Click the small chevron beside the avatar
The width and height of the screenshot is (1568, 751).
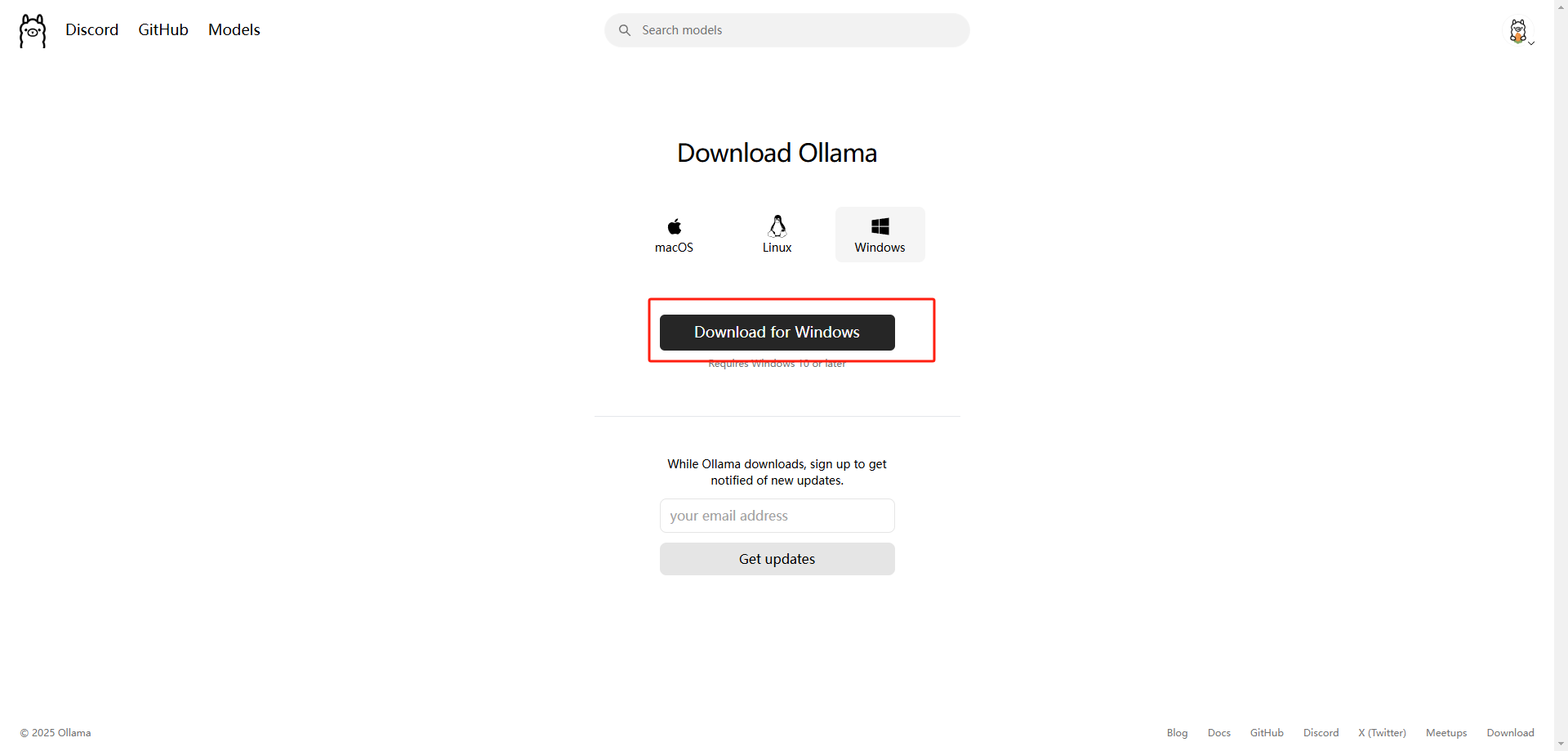1531,42
